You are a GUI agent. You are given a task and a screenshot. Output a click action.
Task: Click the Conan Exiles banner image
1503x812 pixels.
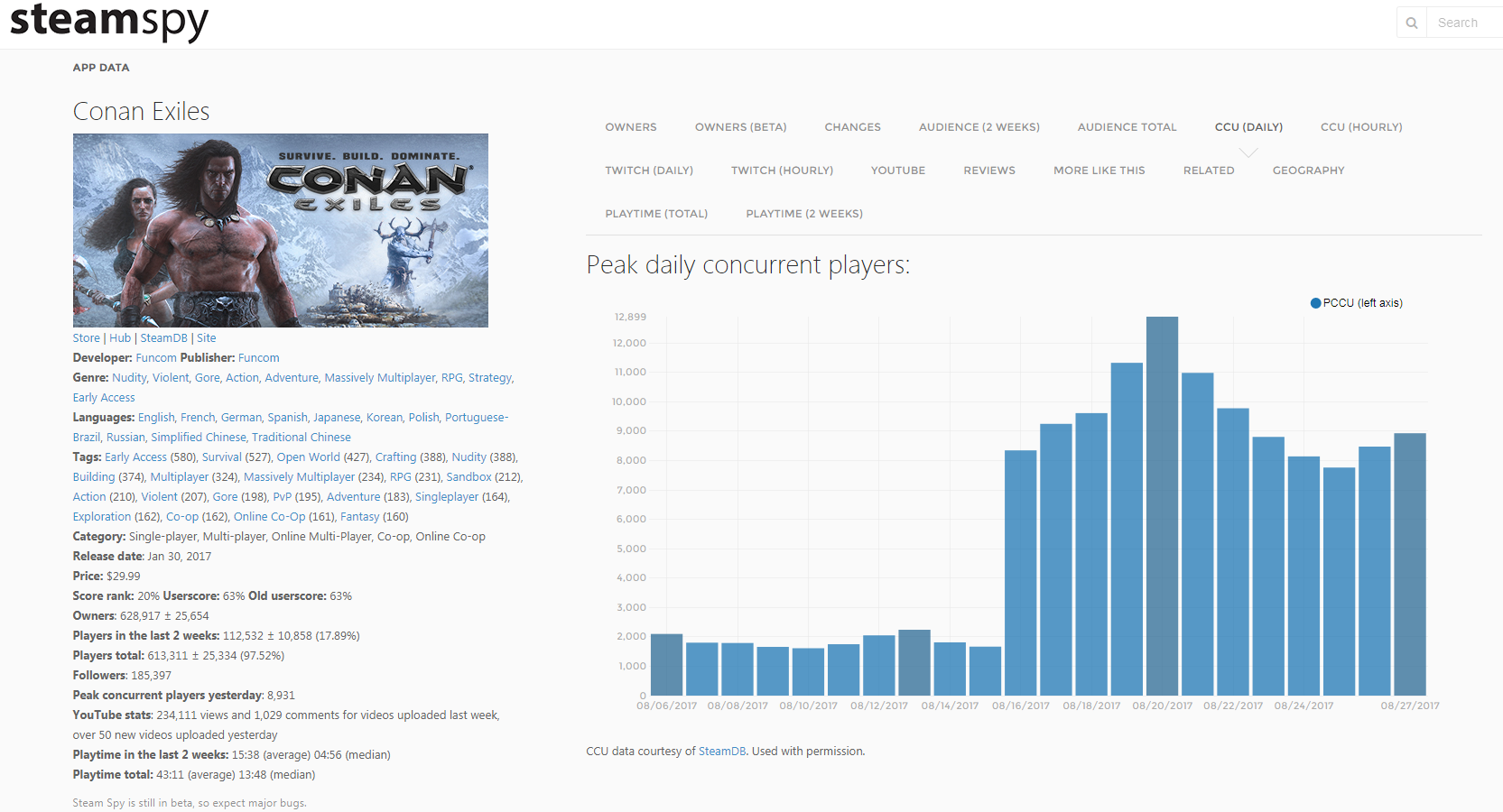pyautogui.click(x=280, y=230)
